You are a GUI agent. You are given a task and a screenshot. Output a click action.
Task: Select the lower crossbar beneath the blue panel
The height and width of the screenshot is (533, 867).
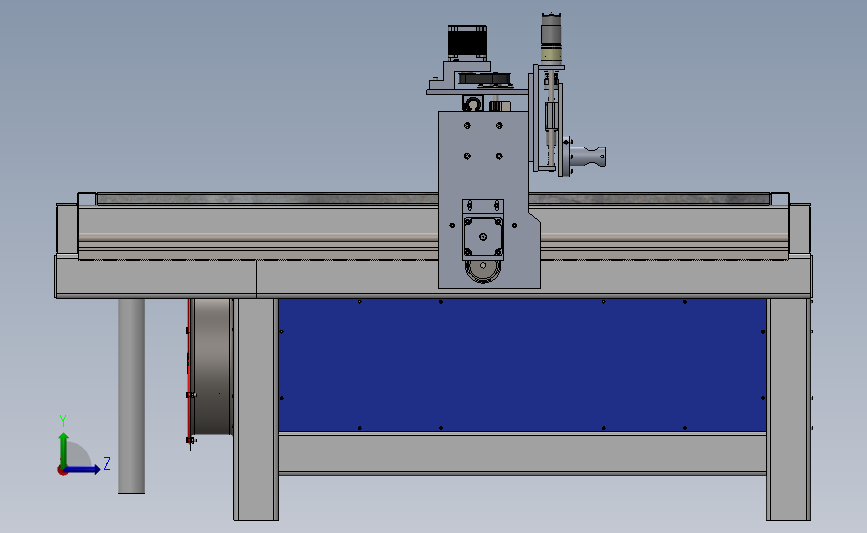tap(522, 453)
